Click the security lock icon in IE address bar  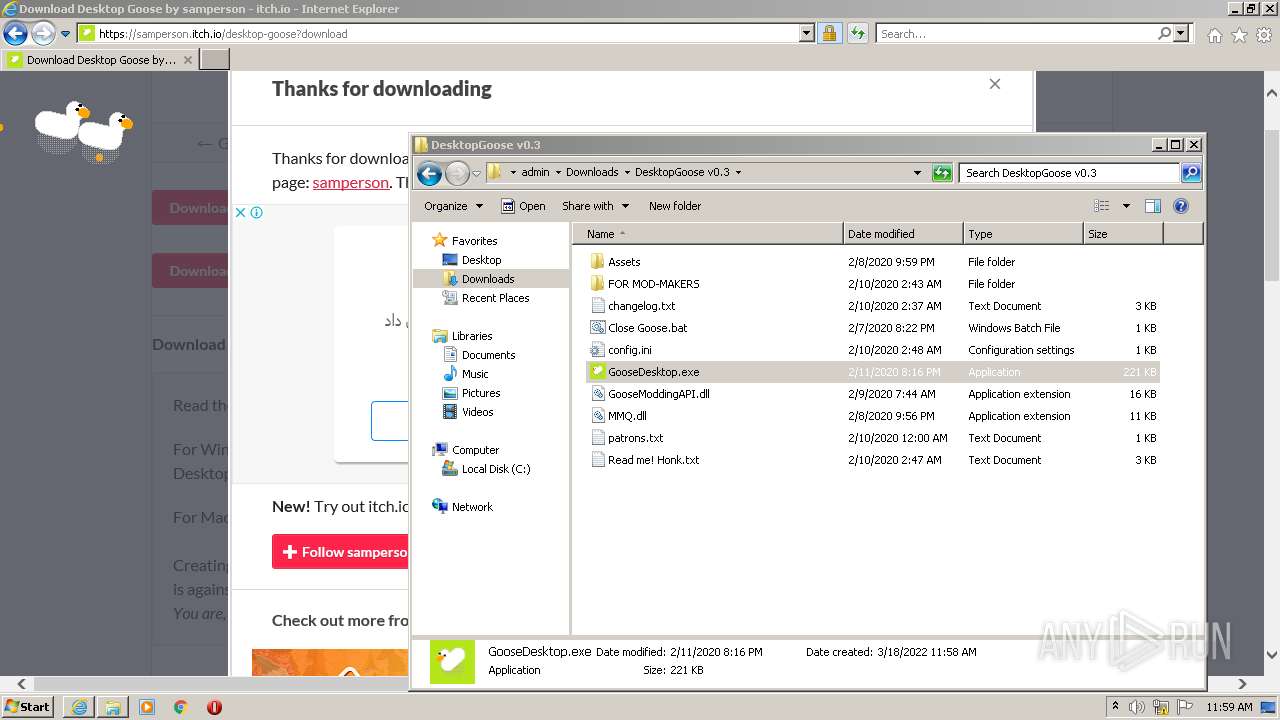click(829, 33)
